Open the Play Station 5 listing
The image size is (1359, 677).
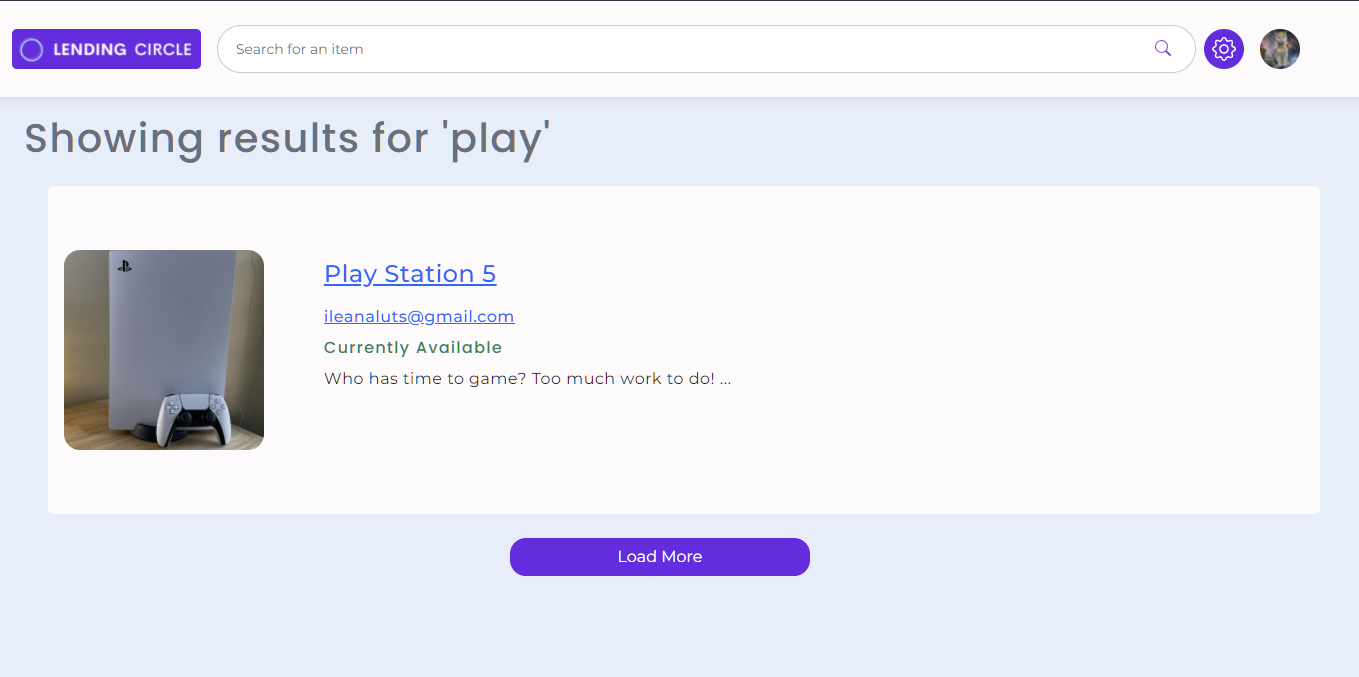click(410, 273)
